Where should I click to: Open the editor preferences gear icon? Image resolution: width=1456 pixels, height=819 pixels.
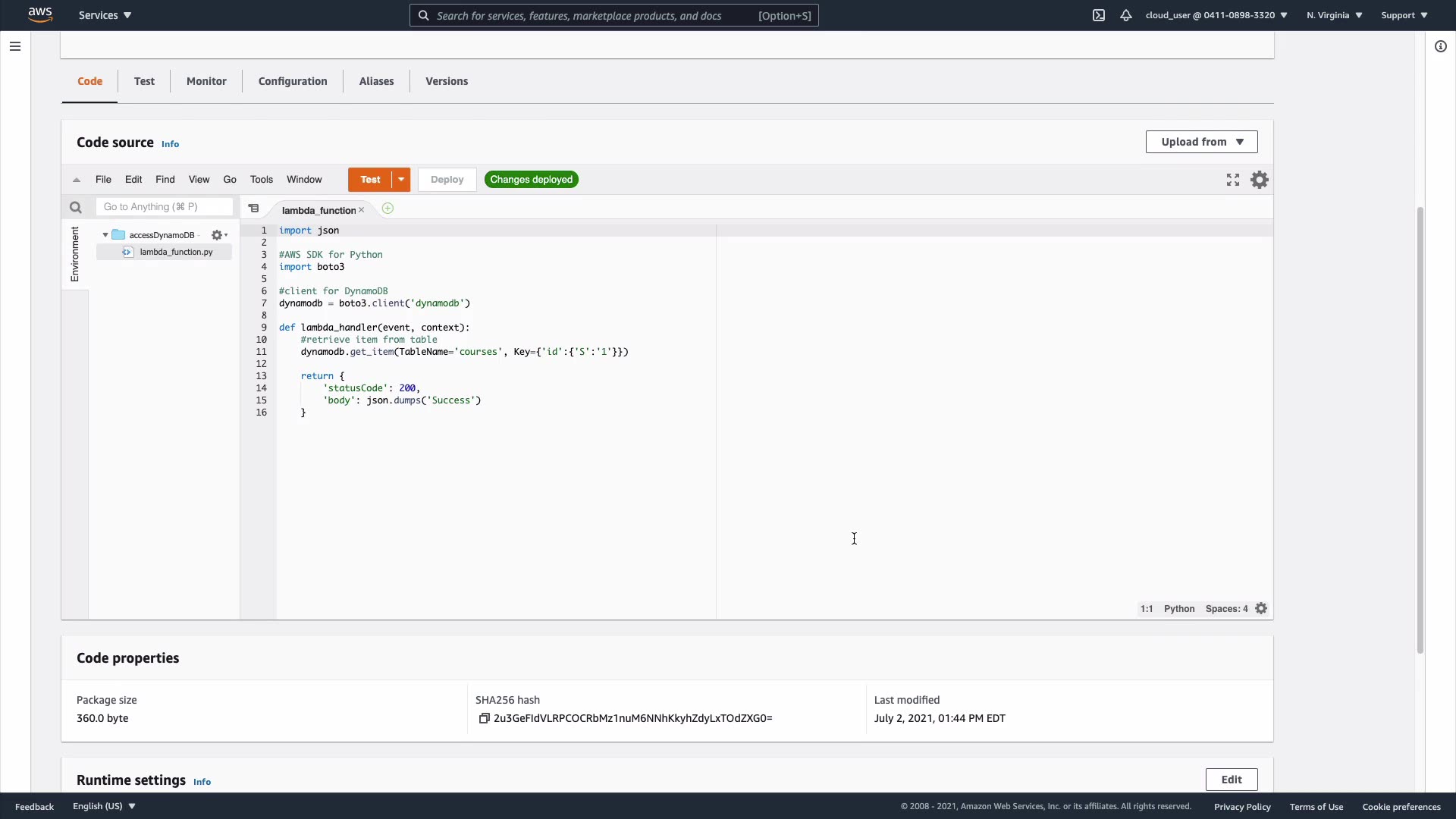[x=1260, y=180]
